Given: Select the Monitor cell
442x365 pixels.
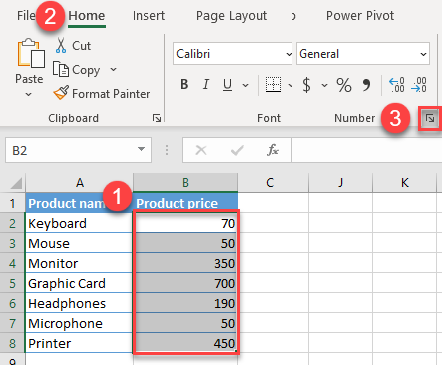Looking at the screenshot, I should pos(79,263).
